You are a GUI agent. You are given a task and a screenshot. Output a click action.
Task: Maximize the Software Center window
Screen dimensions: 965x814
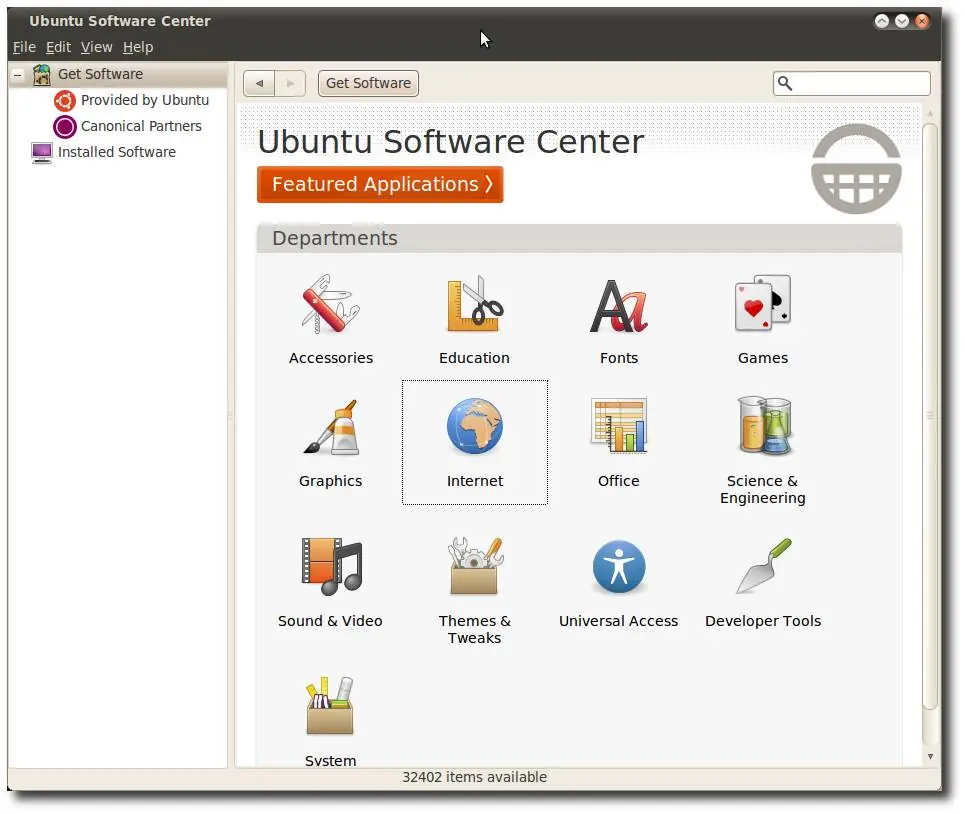tap(882, 22)
